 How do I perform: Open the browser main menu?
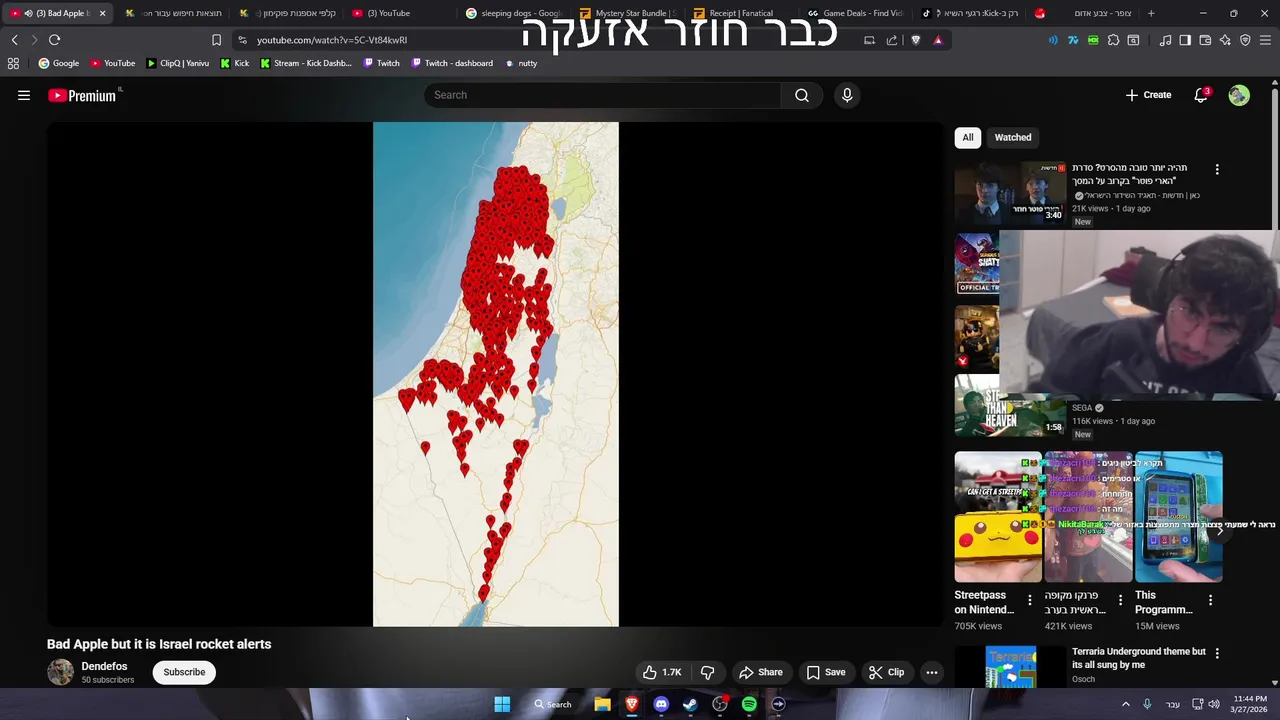1266,40
